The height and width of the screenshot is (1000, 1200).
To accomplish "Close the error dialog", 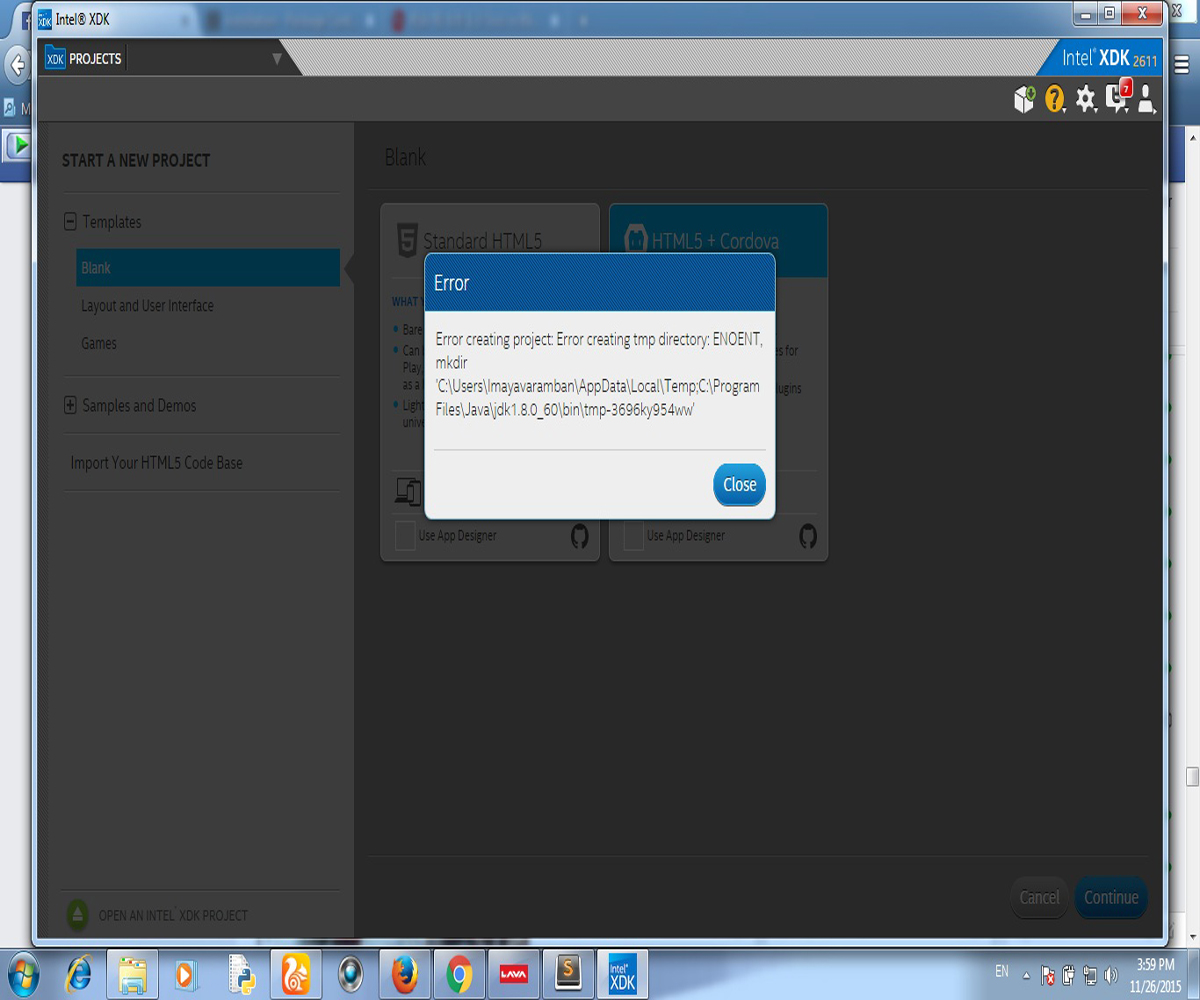I will click(739, 485).
